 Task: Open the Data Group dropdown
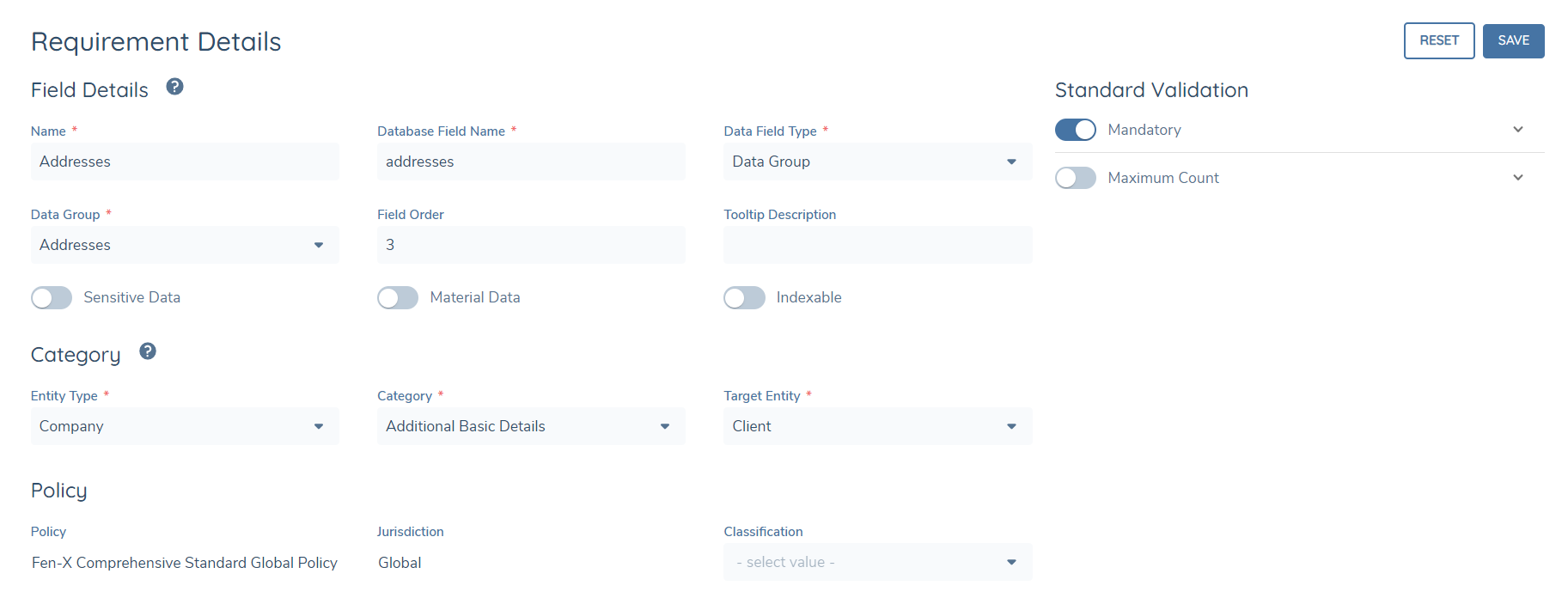[x=185, y=245]
